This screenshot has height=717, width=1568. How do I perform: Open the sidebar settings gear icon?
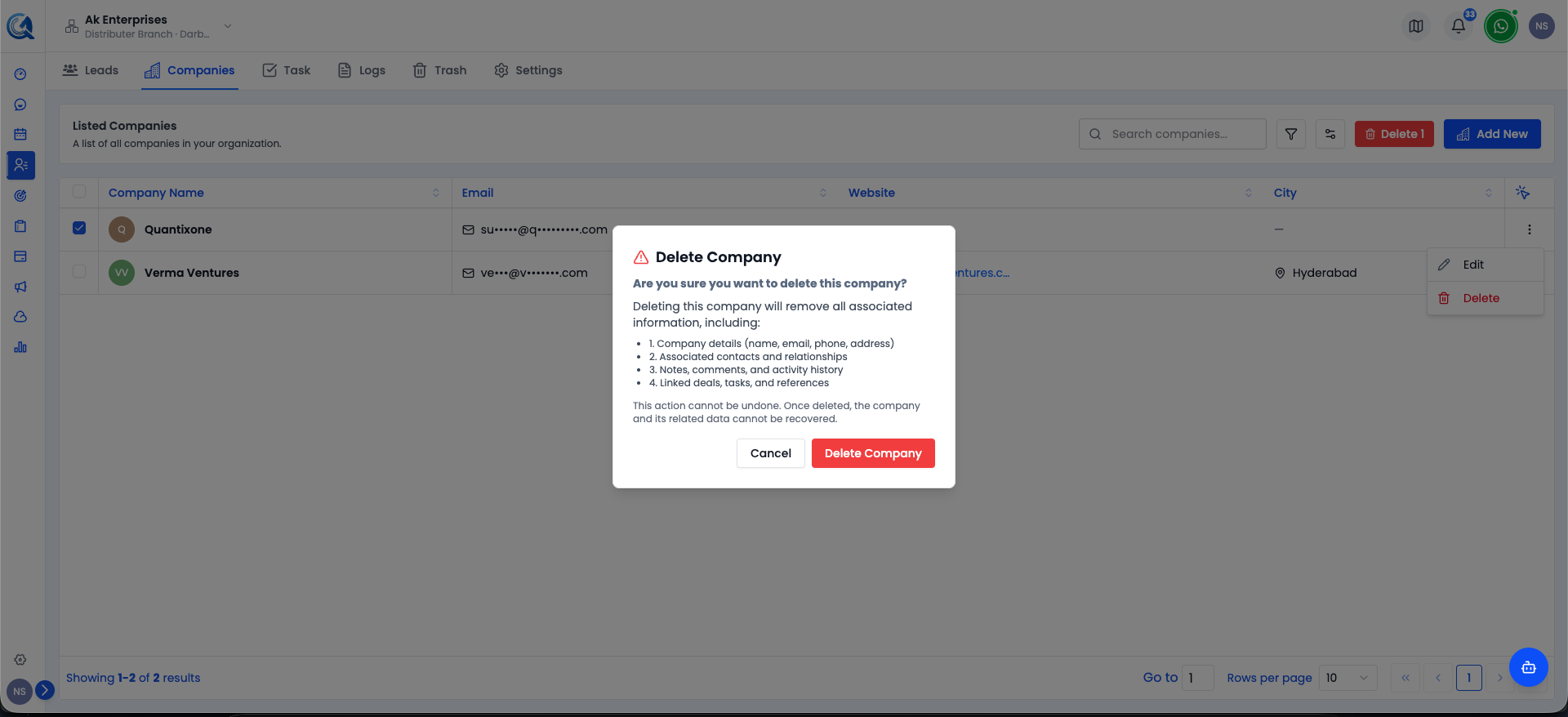coord(20,660)
